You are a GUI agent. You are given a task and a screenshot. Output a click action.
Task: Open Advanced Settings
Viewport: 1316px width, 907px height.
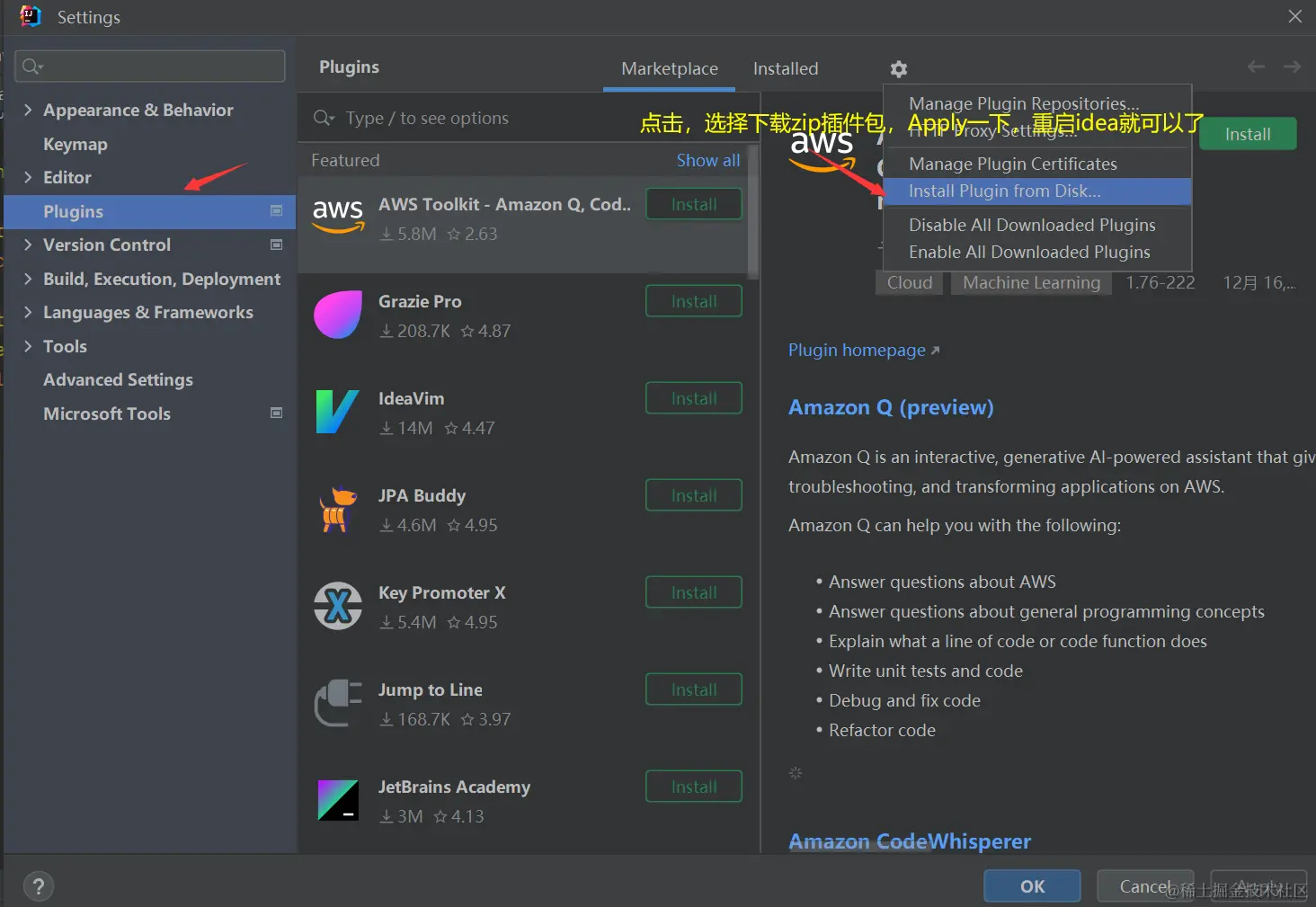point(118,379)
